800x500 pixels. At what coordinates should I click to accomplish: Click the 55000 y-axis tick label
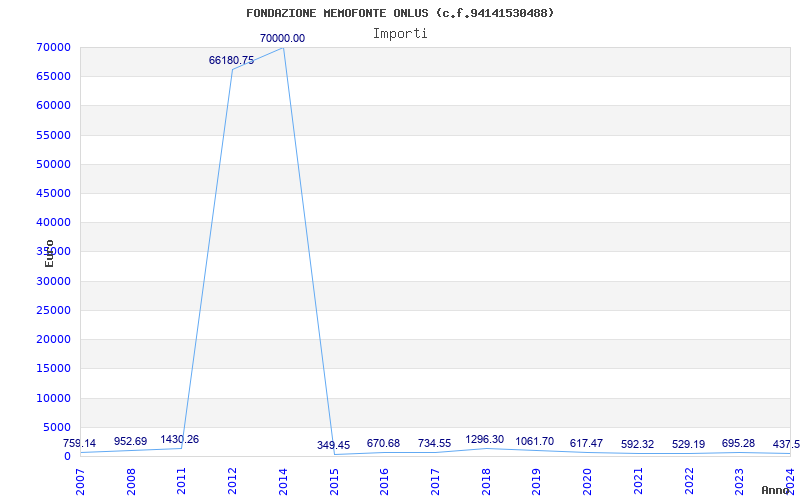point(53,135)
